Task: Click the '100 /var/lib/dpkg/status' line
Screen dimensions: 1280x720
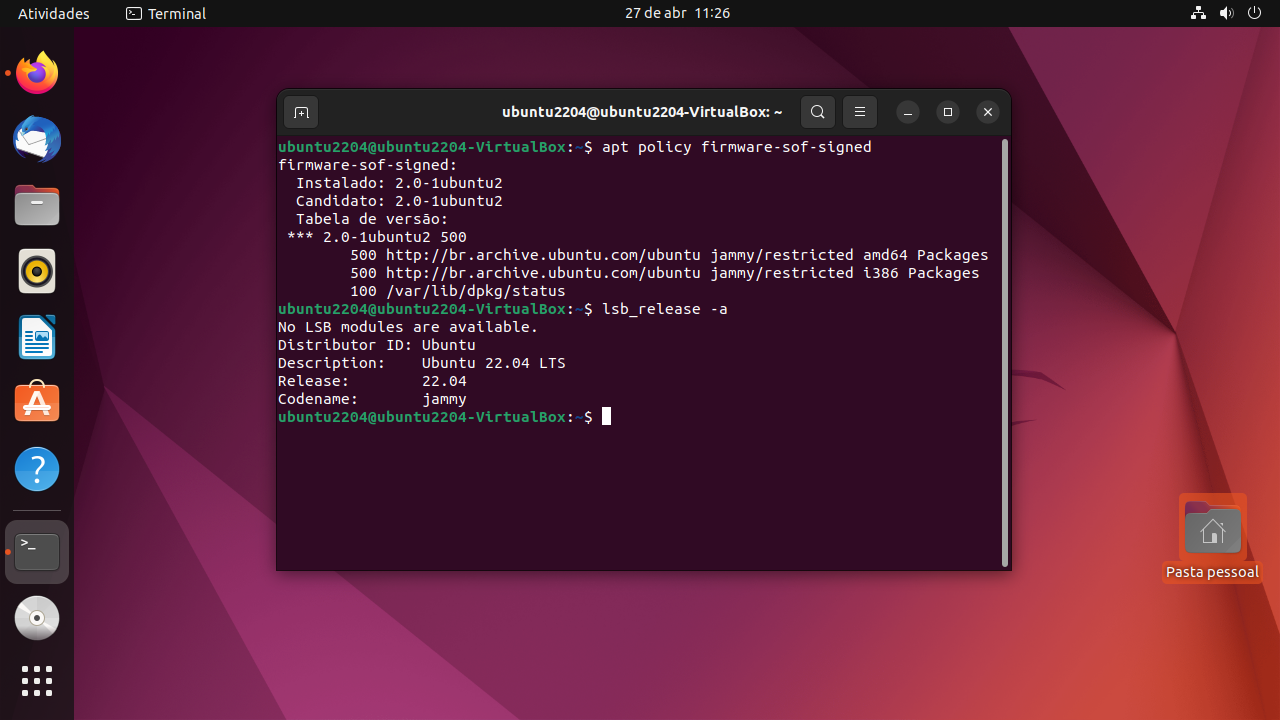Action: click(458, 291)
